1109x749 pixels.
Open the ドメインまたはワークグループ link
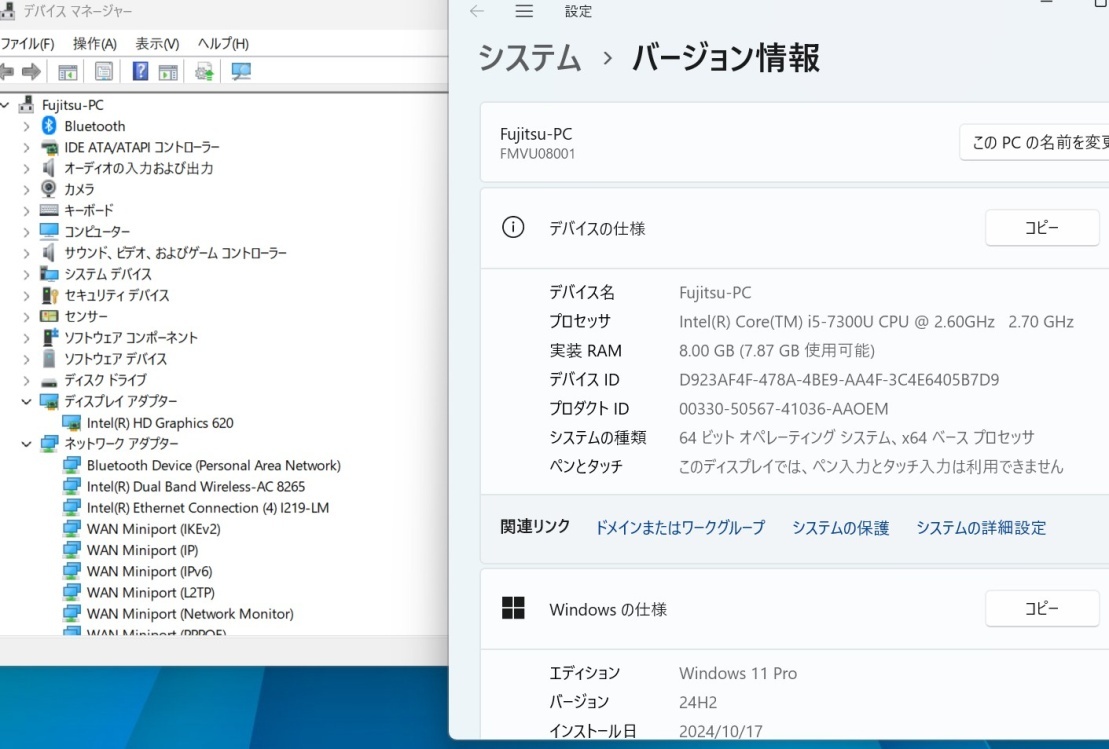tap(680, 528)
